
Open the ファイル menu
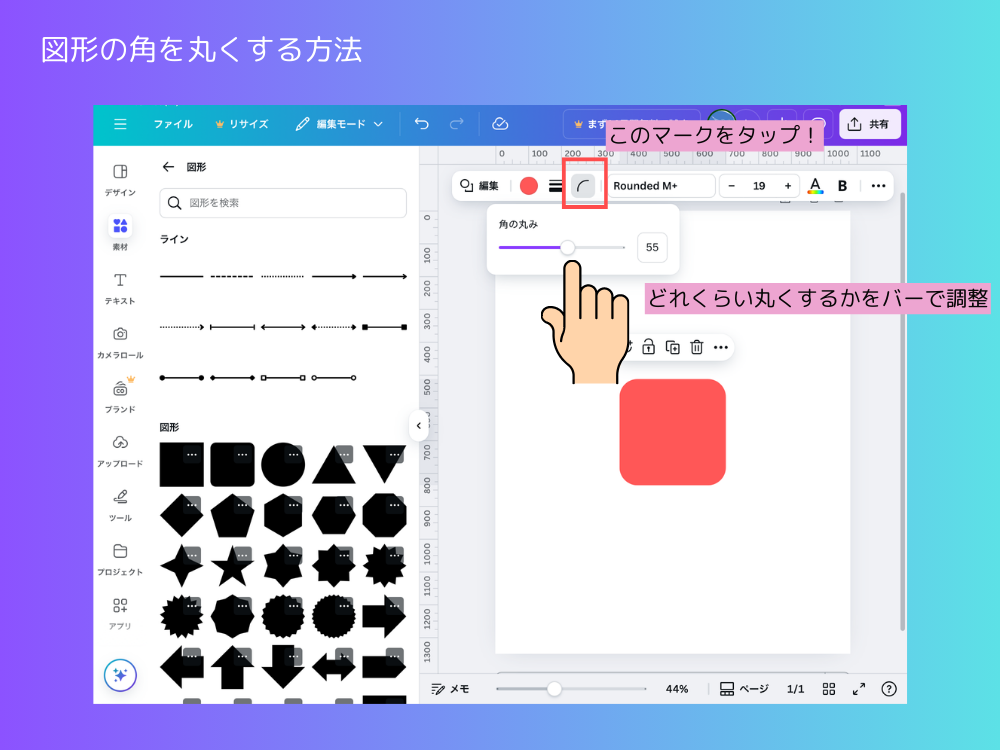point(173,124)
